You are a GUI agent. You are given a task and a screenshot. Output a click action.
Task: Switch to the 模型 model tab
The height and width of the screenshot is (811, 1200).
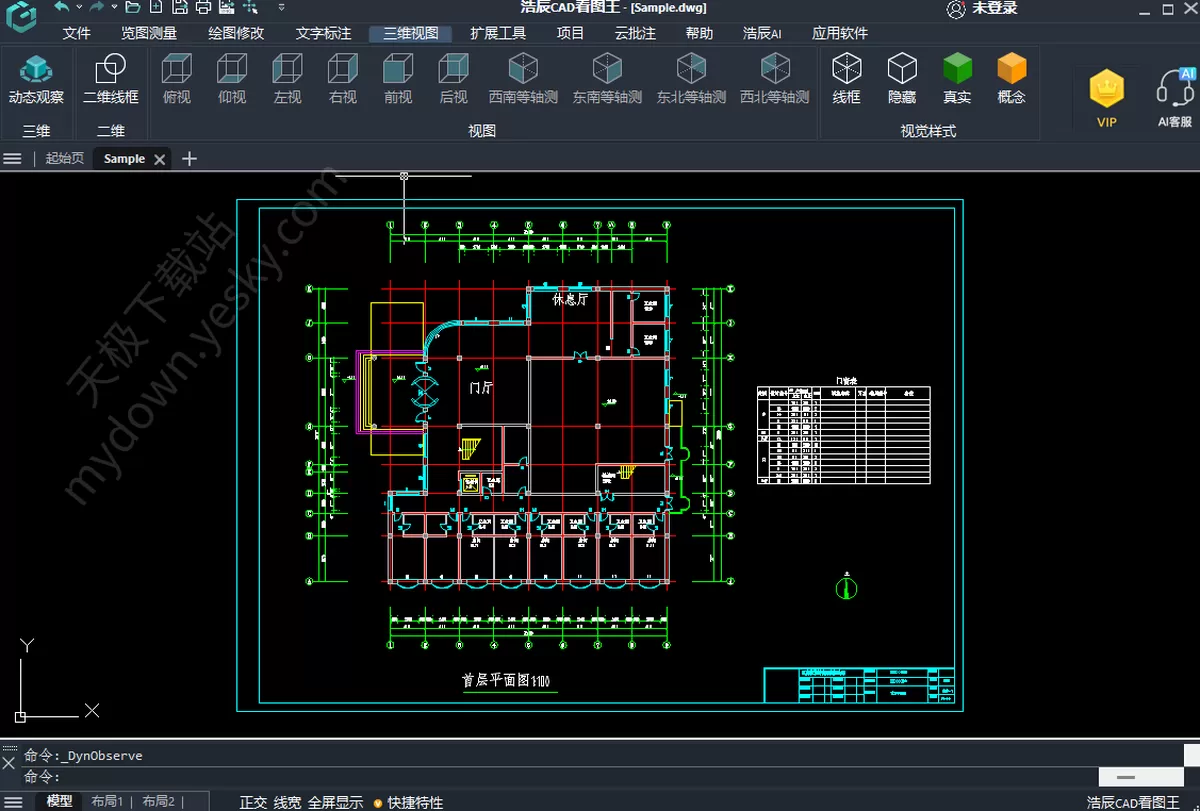59,801
